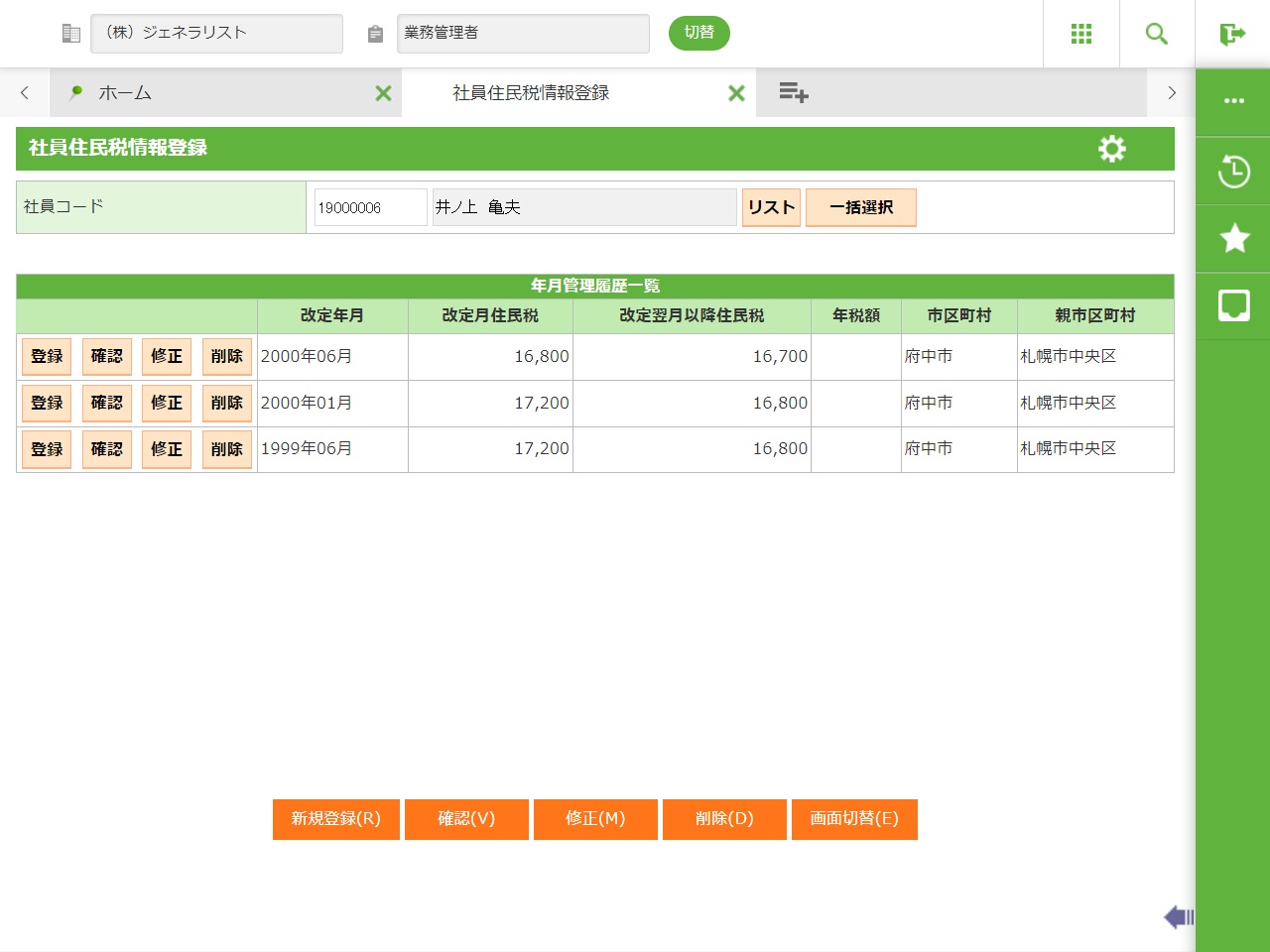
Task: Collapse the sidebar with the purple arrow
Action: [x=1178, y=917]
